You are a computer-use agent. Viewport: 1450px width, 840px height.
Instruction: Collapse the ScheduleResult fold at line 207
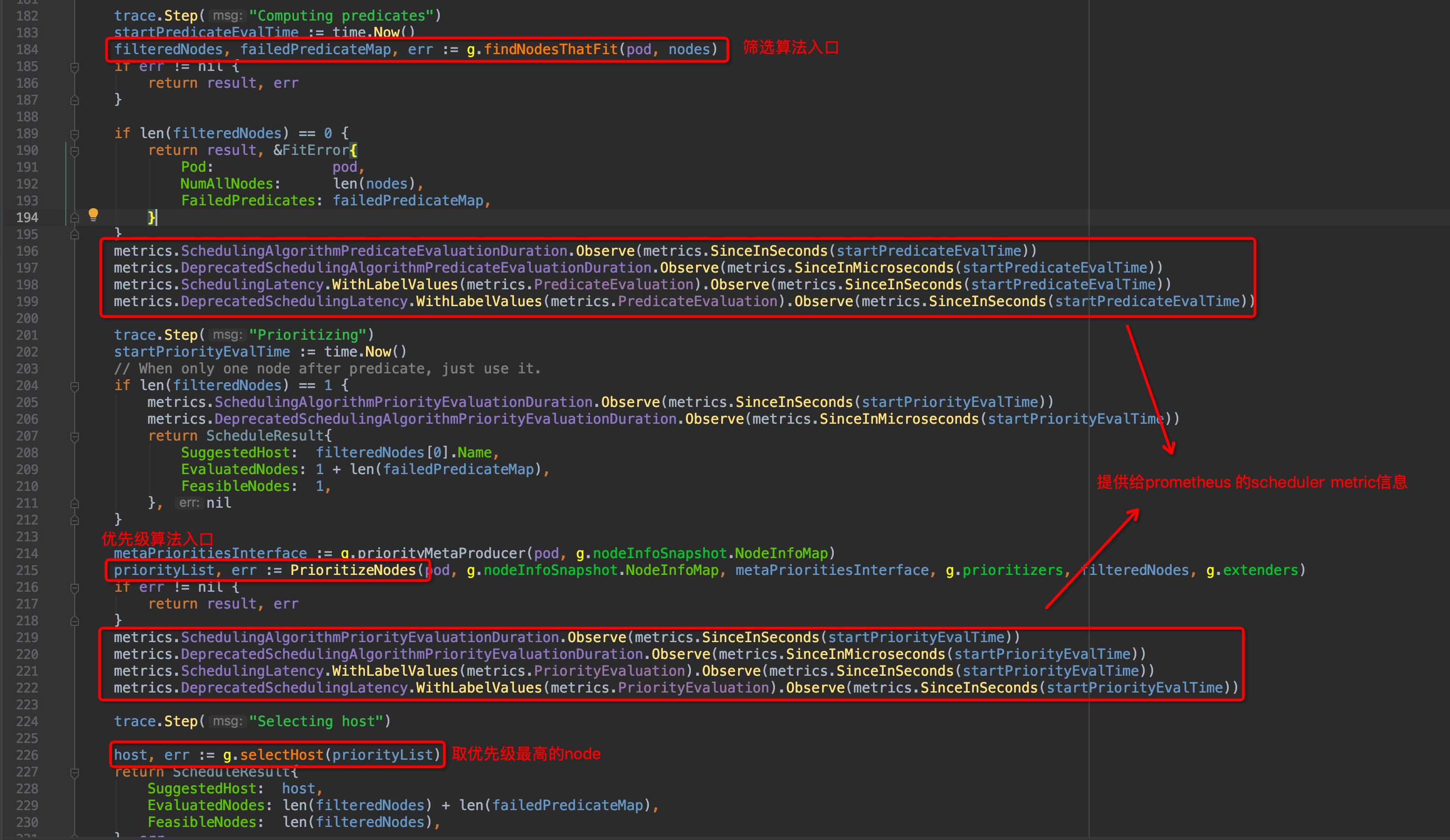point(75,437)
